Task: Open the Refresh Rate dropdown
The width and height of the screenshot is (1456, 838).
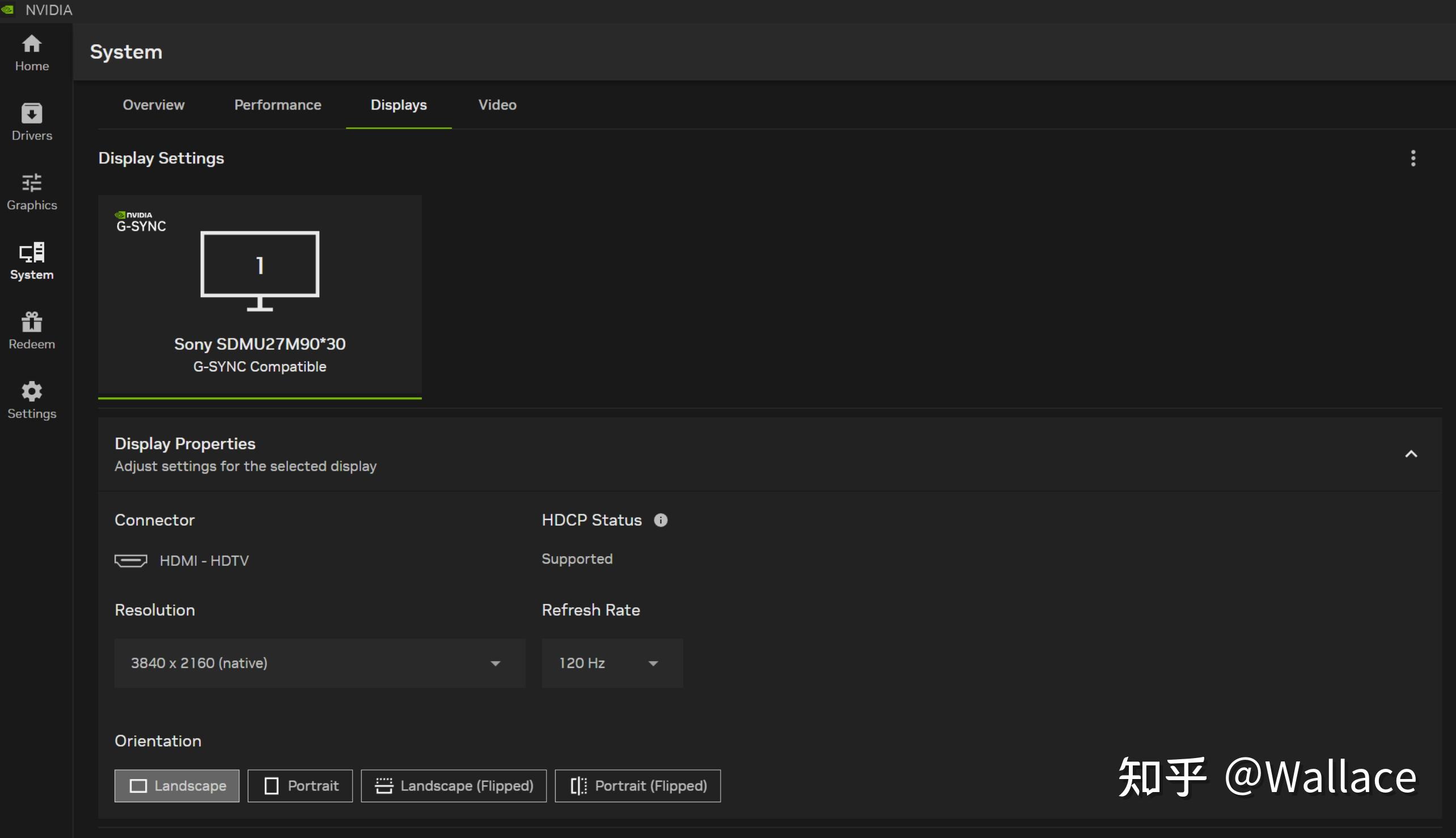Action: 612,663
